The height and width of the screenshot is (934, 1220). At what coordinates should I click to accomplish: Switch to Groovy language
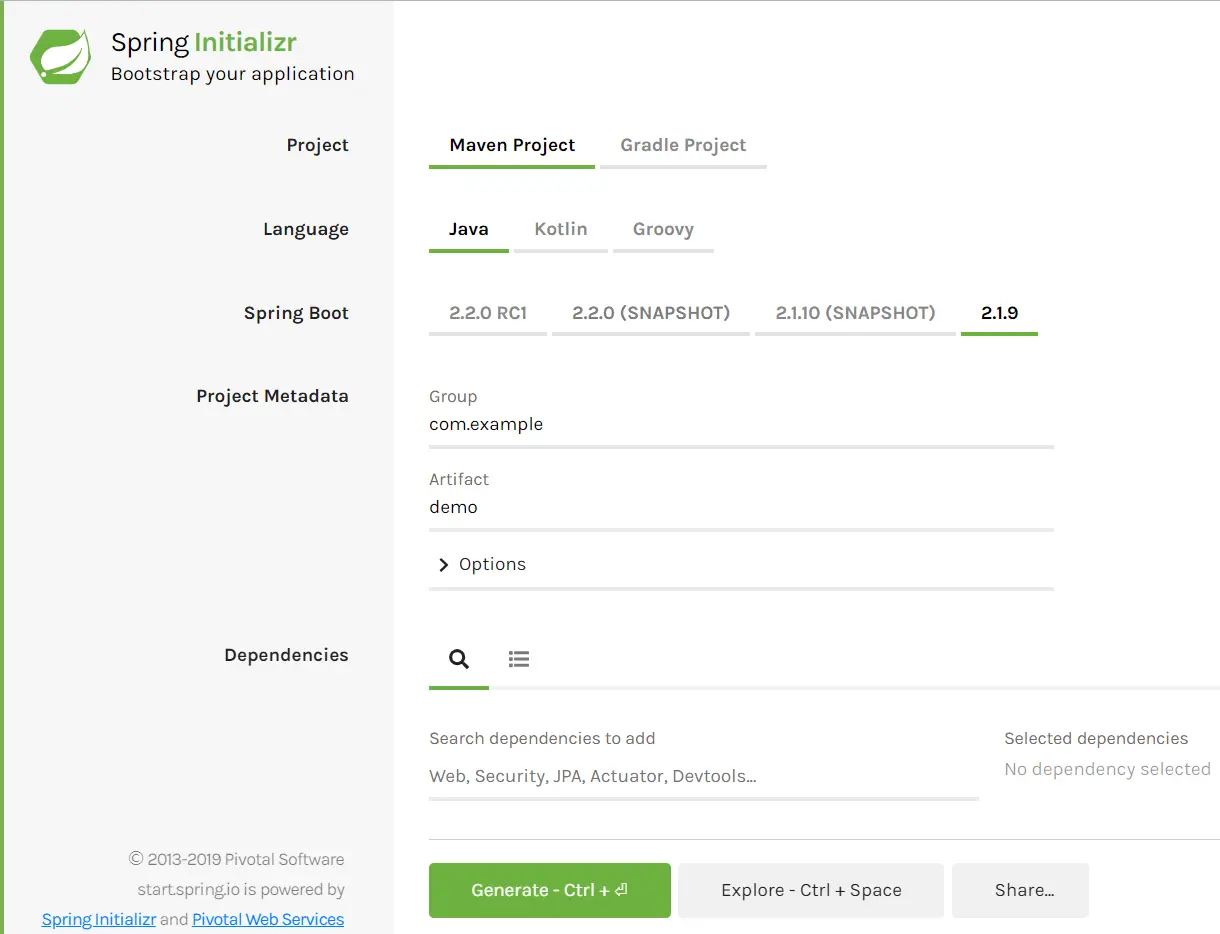(663, 229)
